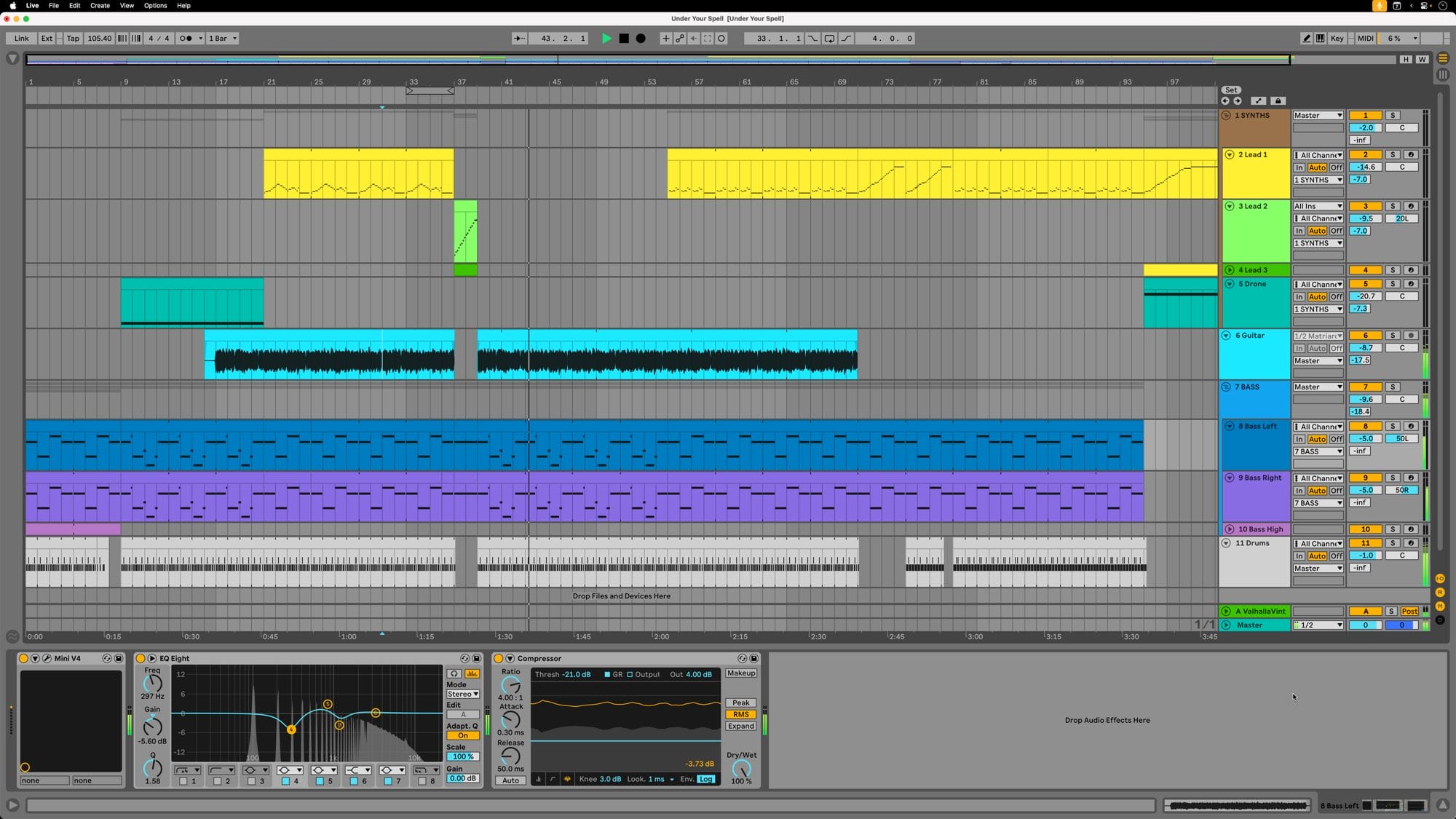The width and height of the screenshot is (1456, 819).
Task: Toggle the Capture MIDI bracket icon
Action: point(707,39)
